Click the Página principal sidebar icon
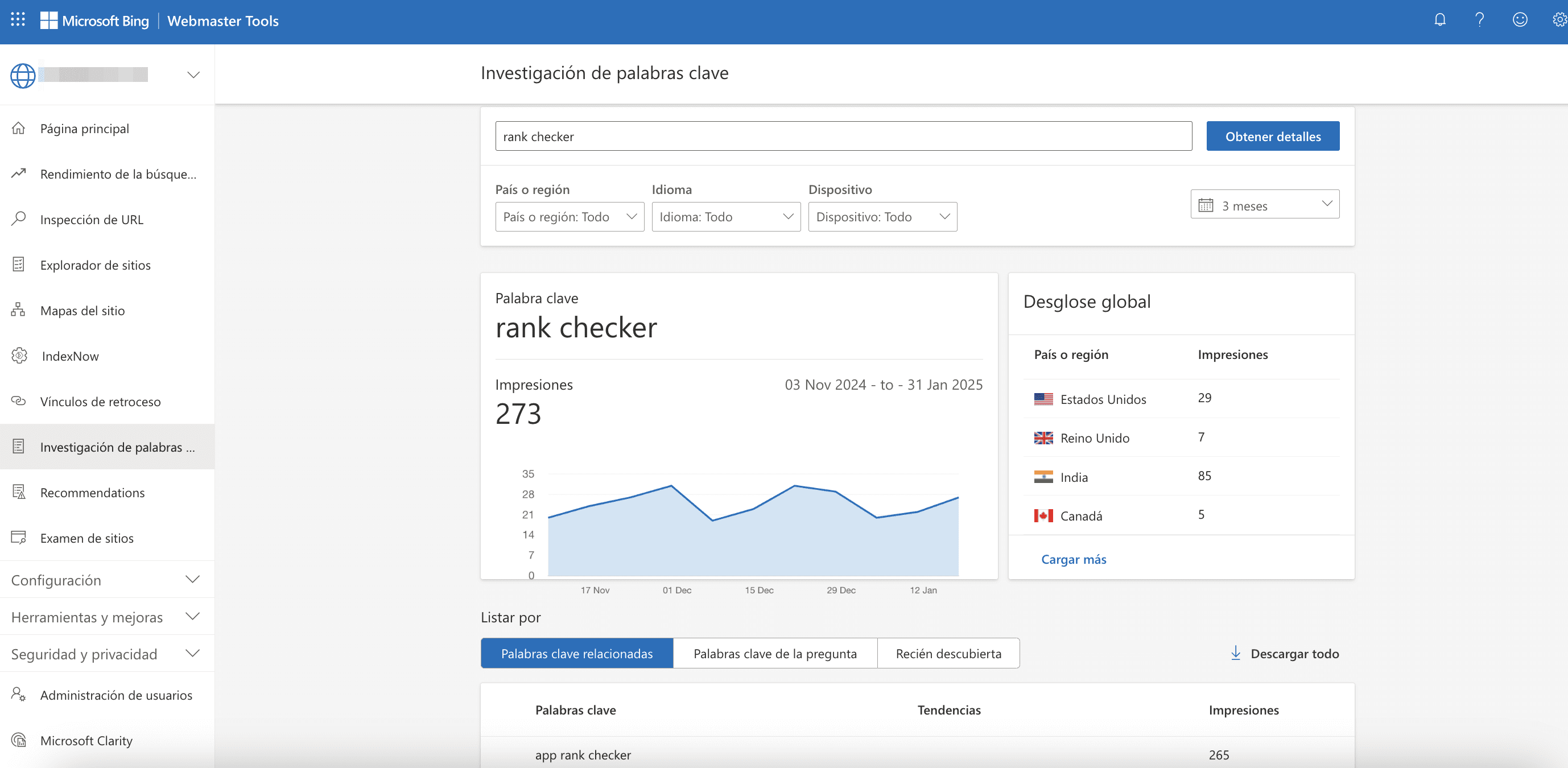This screenshot has width=1568, height=768. coord(19,127)
